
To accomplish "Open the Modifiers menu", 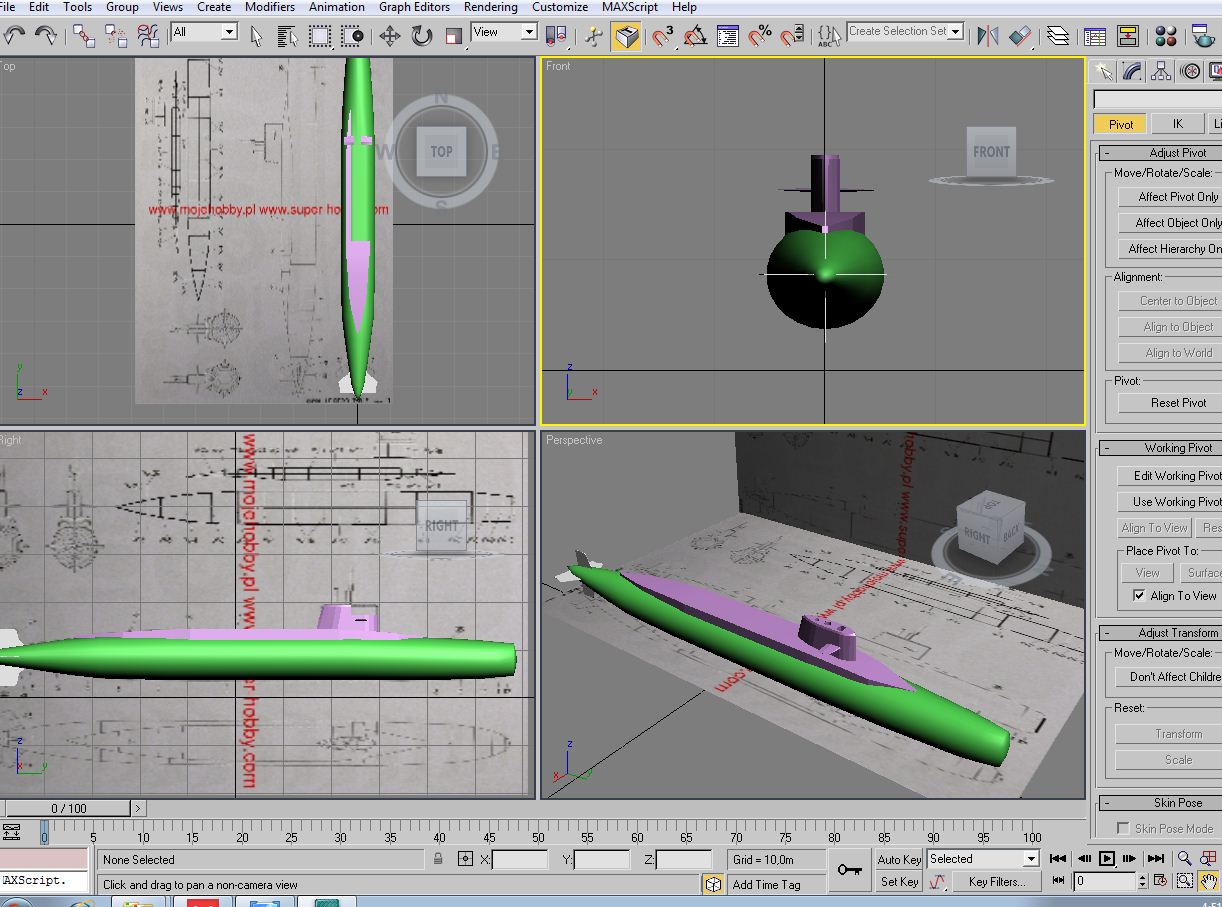I will click(270, 7).
